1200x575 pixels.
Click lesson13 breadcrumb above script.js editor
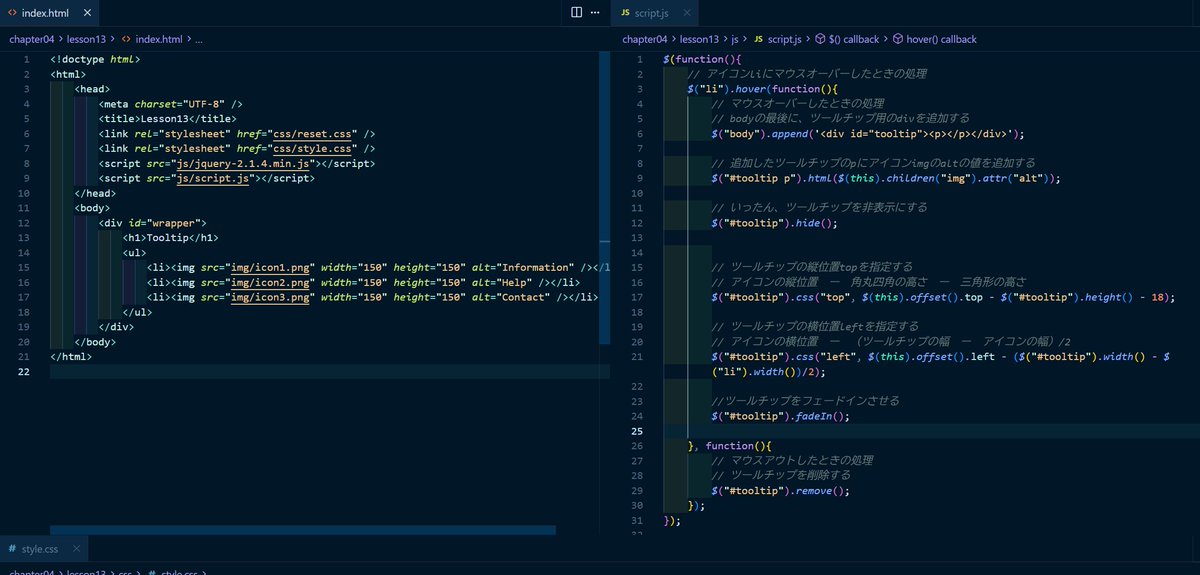(700, 39)
